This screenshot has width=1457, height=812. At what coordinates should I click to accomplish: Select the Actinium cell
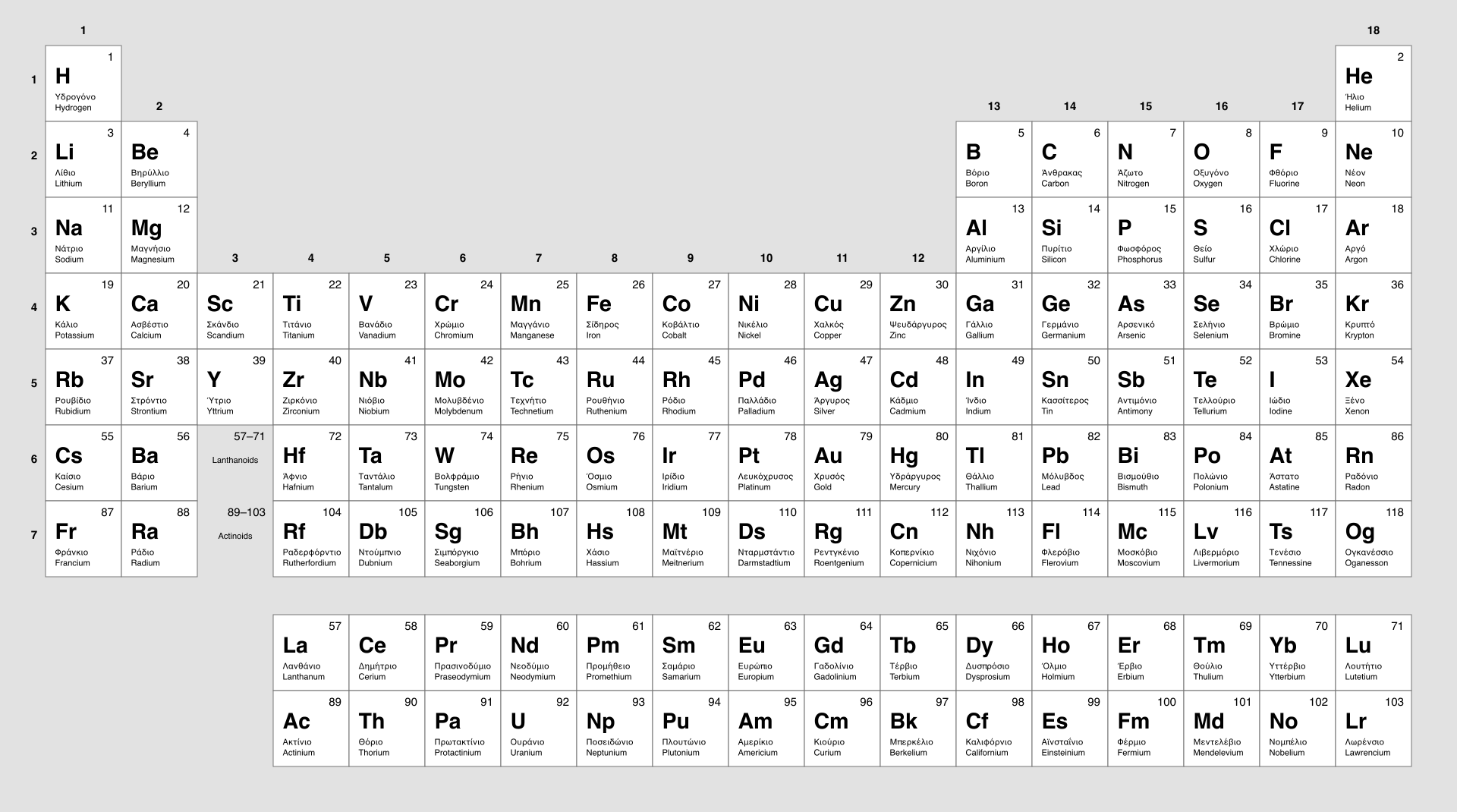click(311, 729)
